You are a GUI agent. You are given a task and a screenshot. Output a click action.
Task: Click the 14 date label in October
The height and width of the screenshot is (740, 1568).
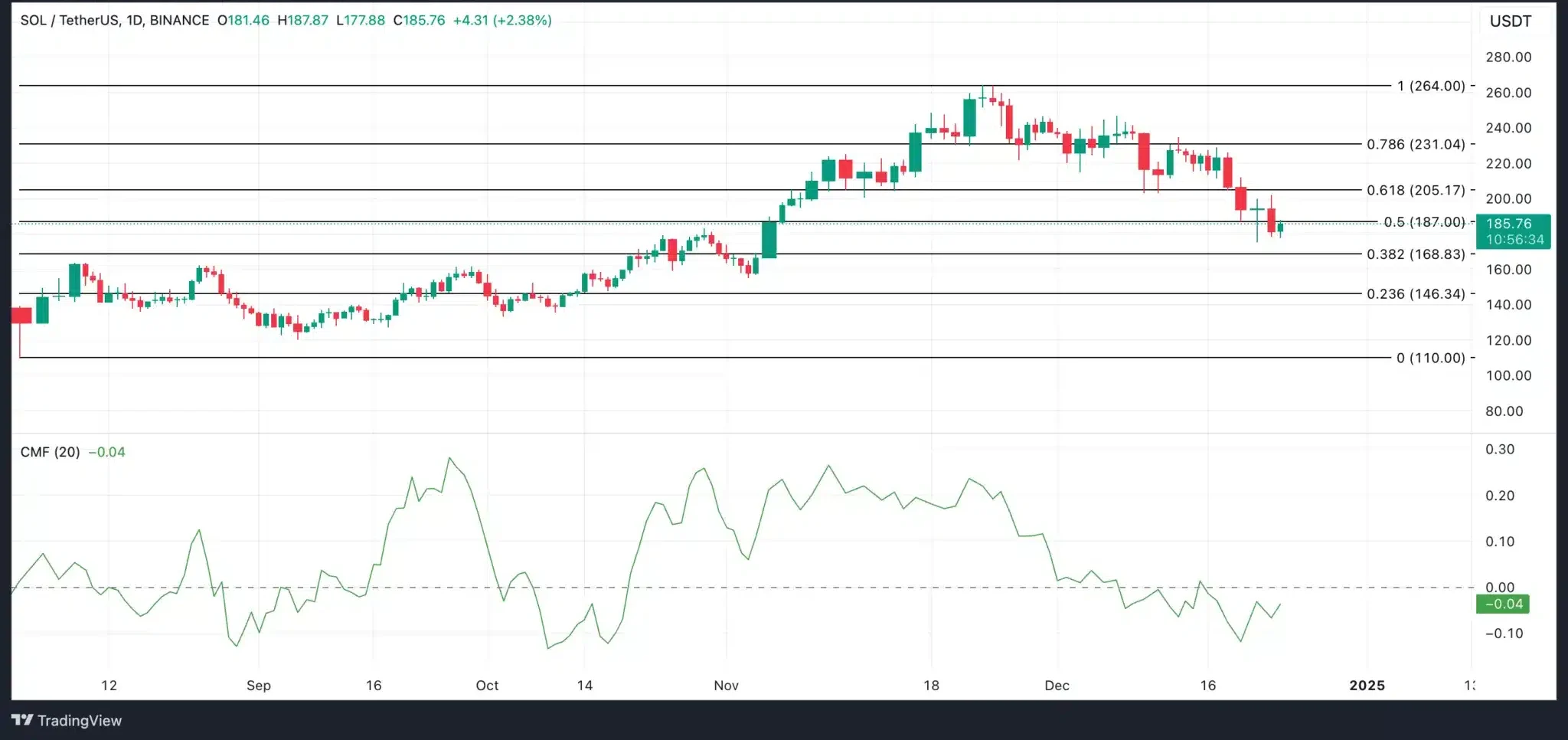(x=585, y=686)
